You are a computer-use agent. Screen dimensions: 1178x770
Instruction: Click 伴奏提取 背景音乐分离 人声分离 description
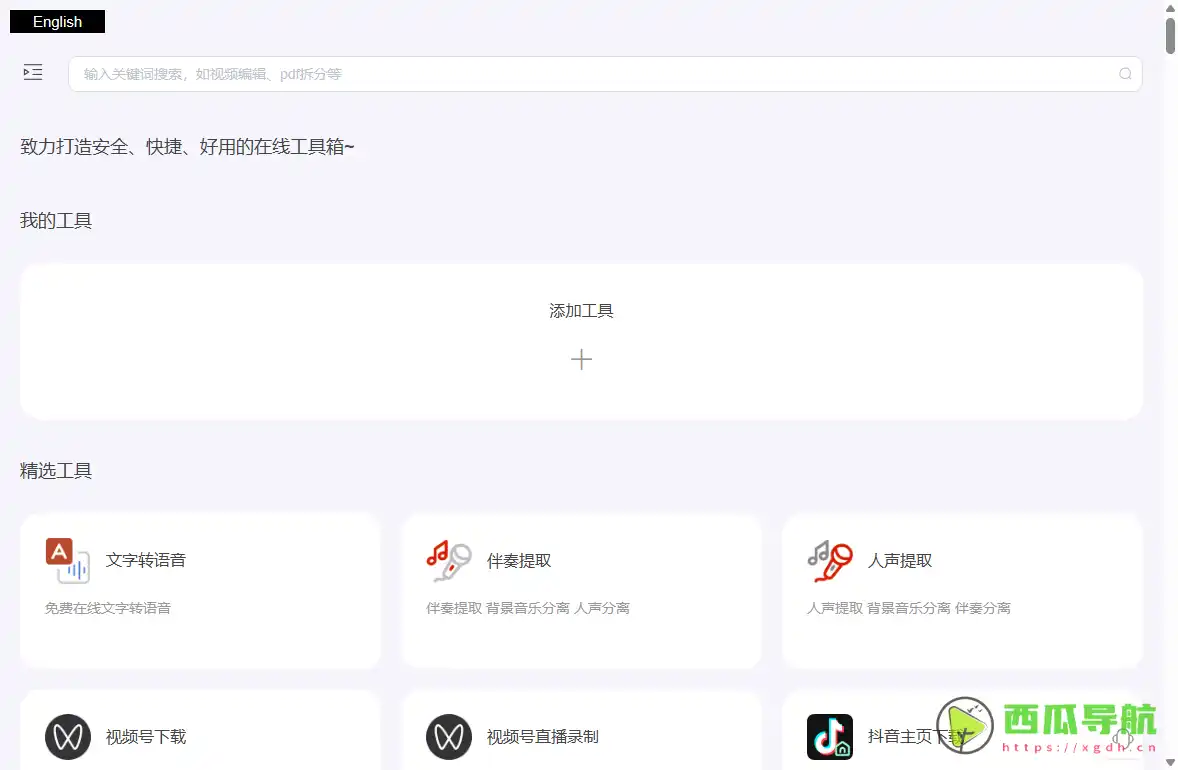527,608
